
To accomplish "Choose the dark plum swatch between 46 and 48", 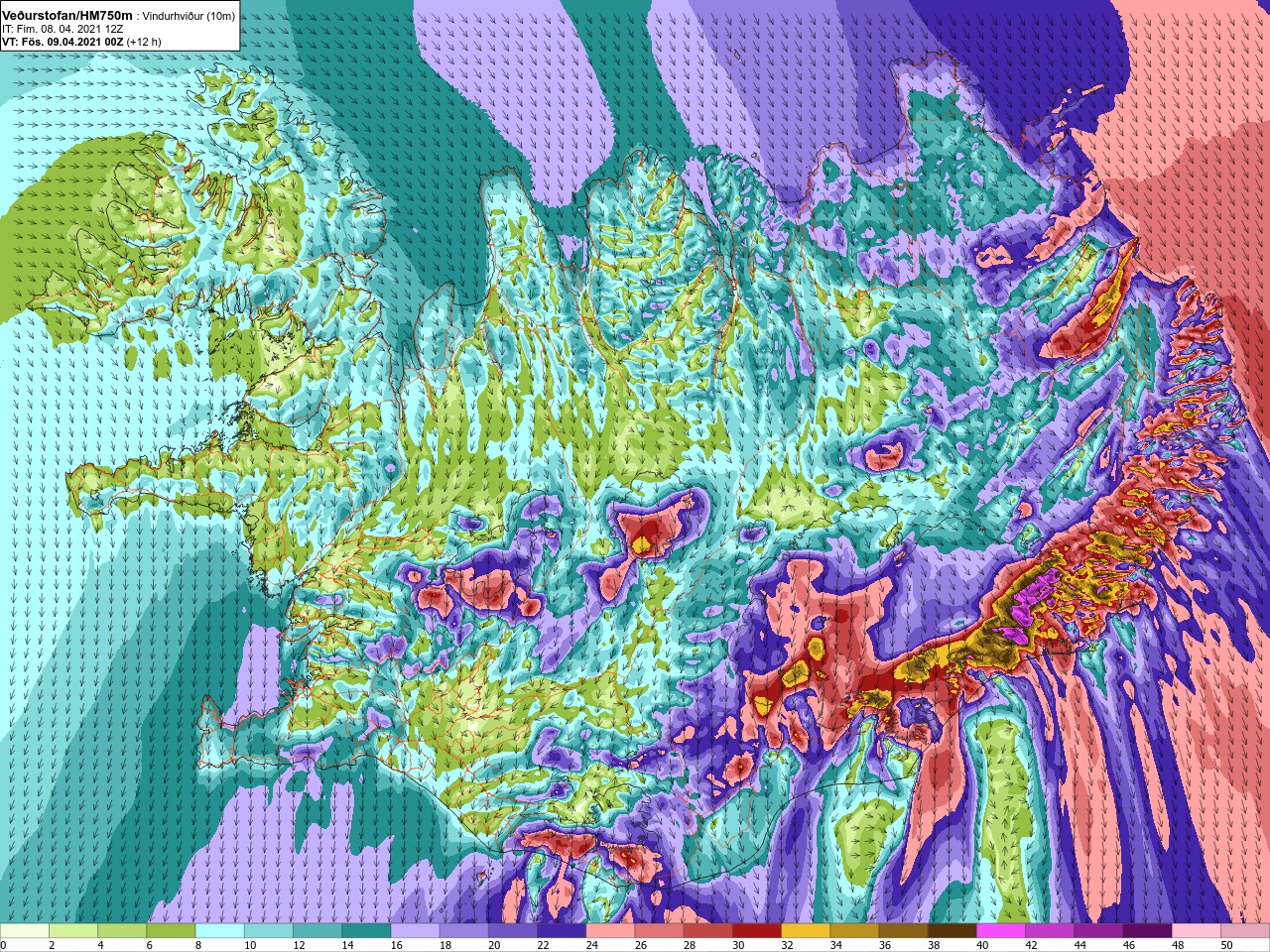I will [x=1148, y=931].
